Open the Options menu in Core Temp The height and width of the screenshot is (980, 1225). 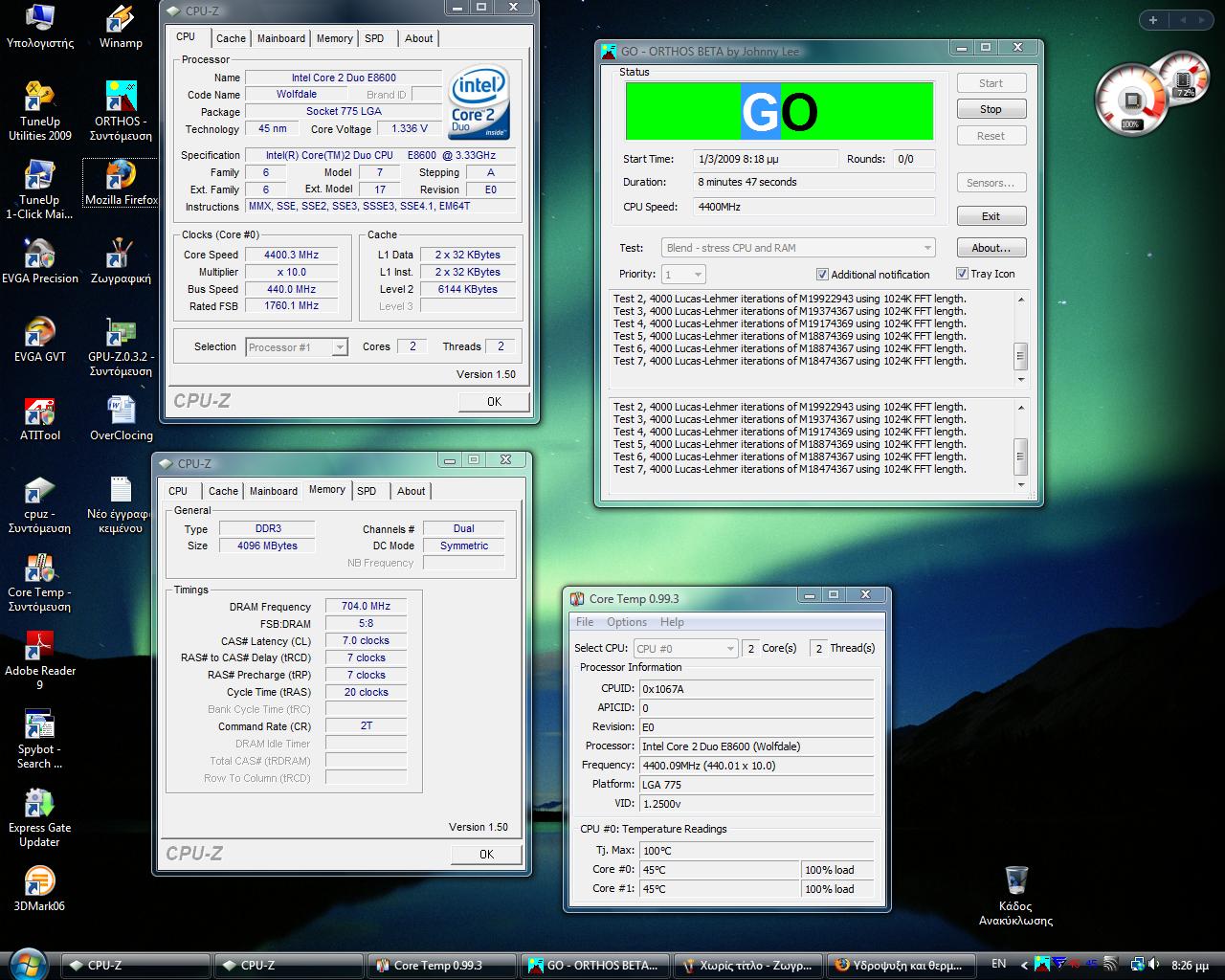[x=627, y=622]
